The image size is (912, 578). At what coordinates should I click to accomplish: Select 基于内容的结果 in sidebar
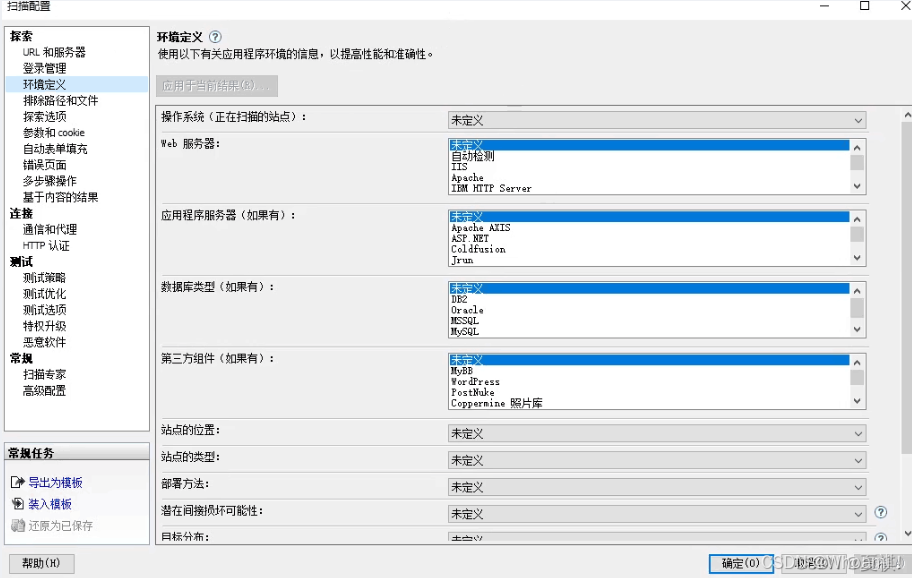coord(60,197)
